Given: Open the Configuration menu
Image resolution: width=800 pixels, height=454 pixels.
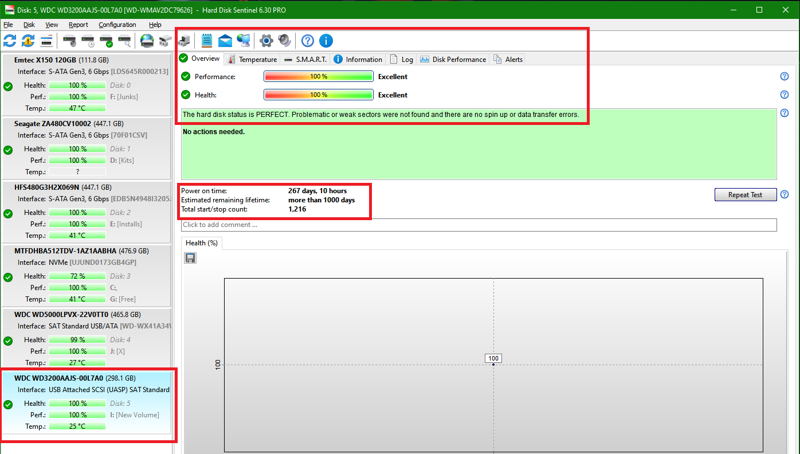Looking at the screenshot, I should pos(117,24).
